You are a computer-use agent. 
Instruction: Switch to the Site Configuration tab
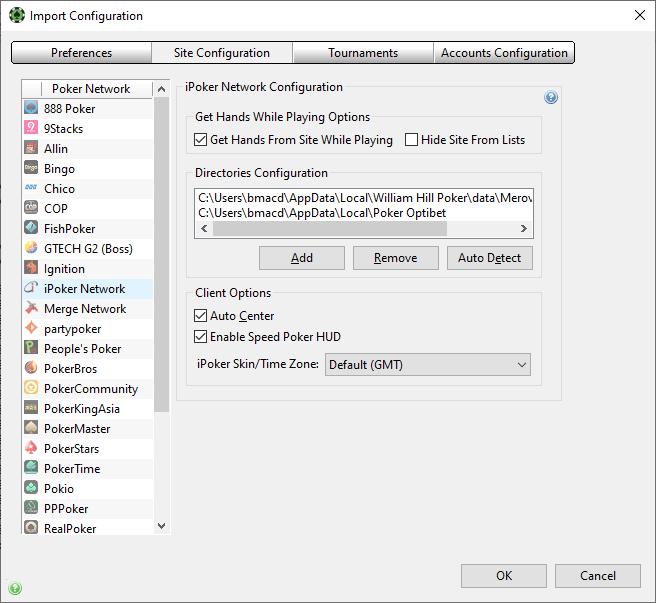coord(222,53)
